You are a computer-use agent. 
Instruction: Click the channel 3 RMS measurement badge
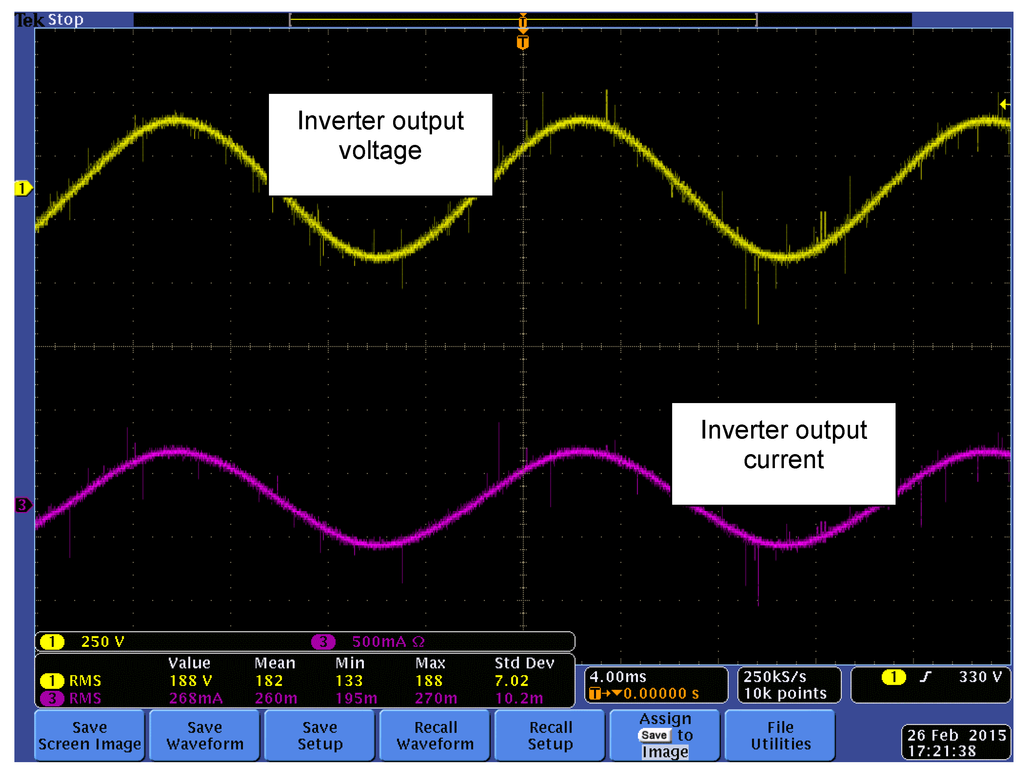point(52,699)
